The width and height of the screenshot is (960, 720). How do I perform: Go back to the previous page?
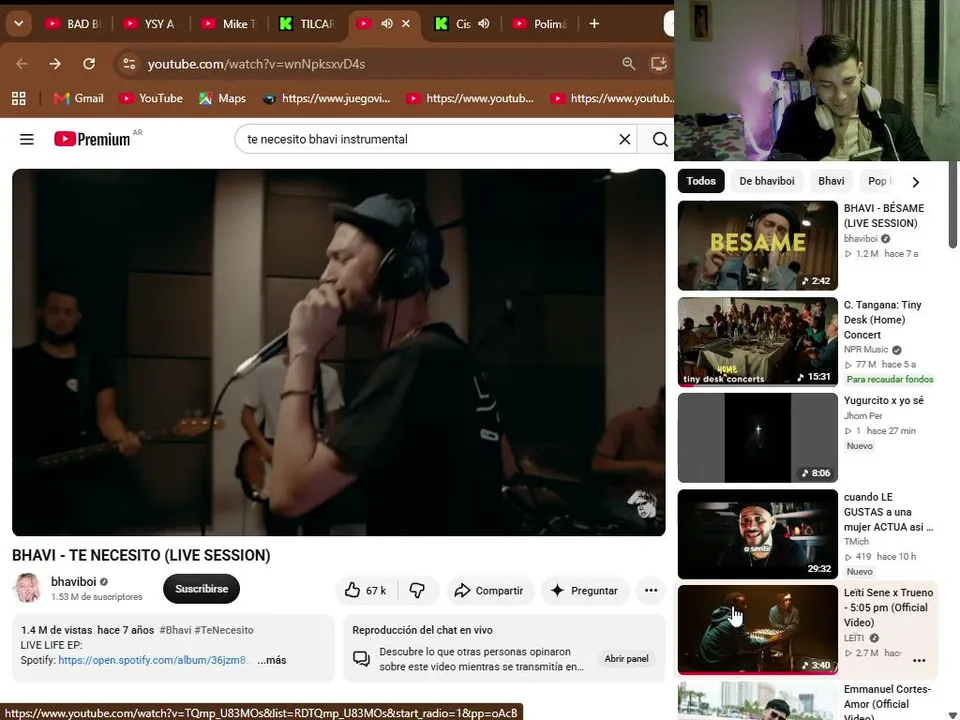point(22,64)
